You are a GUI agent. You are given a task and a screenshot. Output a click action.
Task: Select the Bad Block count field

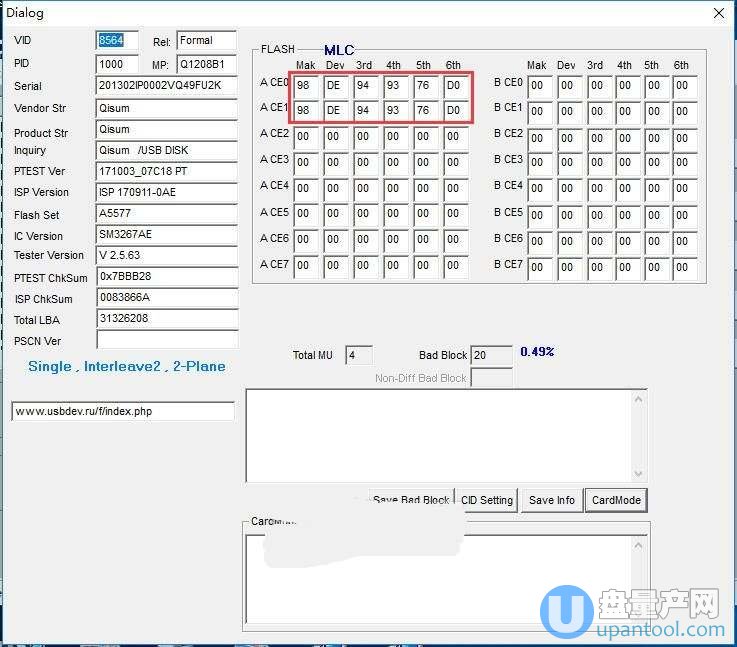point(491,355)
